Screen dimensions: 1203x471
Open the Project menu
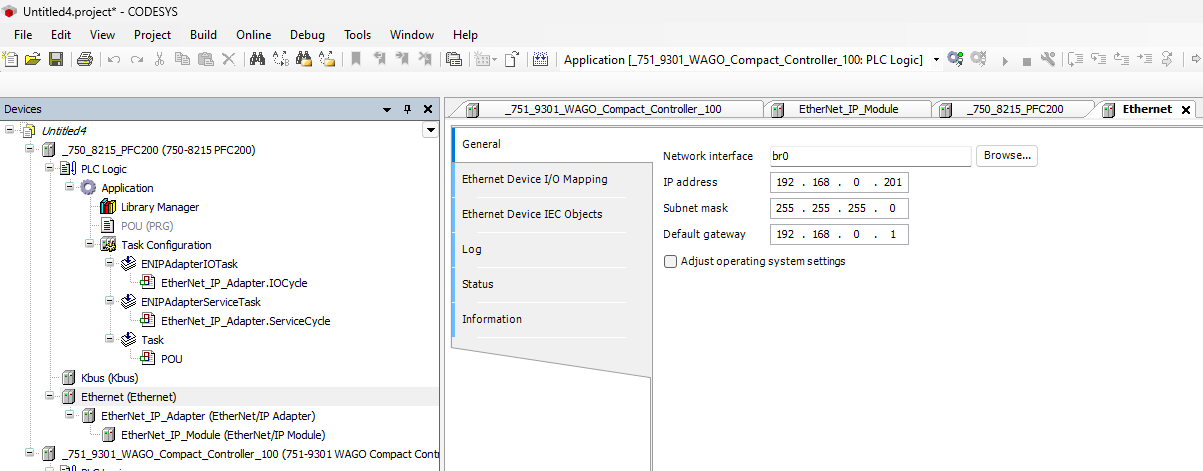click(x=152, y=34)
